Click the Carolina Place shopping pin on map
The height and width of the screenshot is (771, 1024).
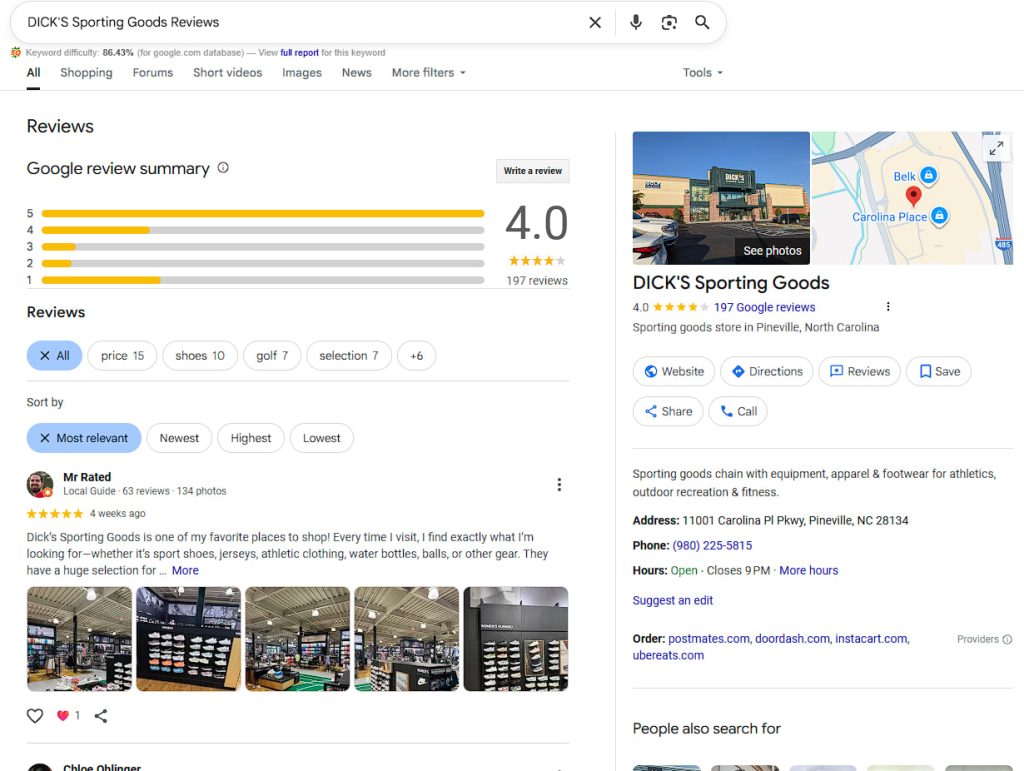[939, 215]
